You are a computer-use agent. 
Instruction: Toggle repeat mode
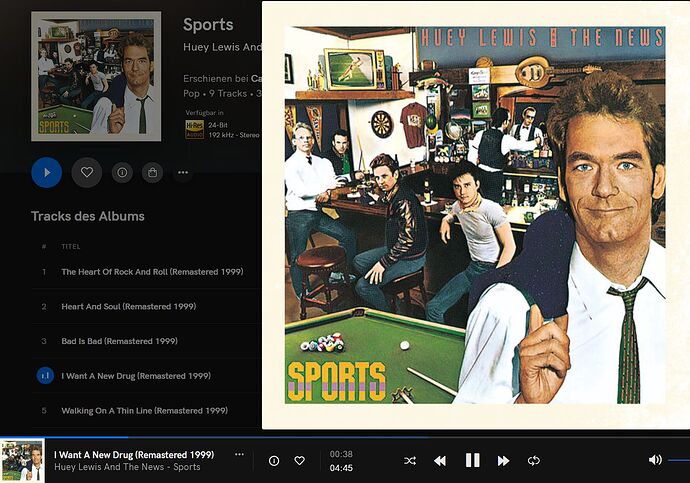(534, 461)
